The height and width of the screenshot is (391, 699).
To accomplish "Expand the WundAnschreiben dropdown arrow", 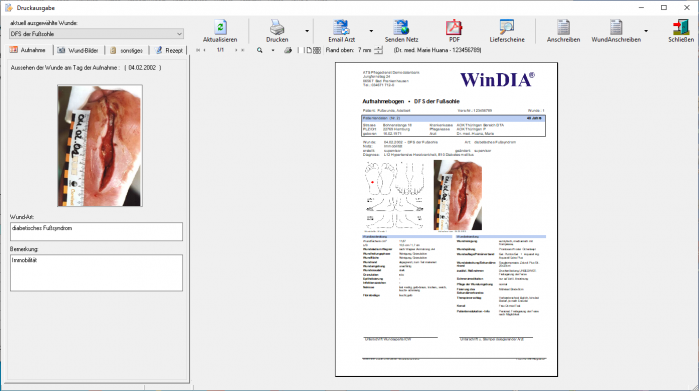I will pyautogui.click(x=646, y=31).
